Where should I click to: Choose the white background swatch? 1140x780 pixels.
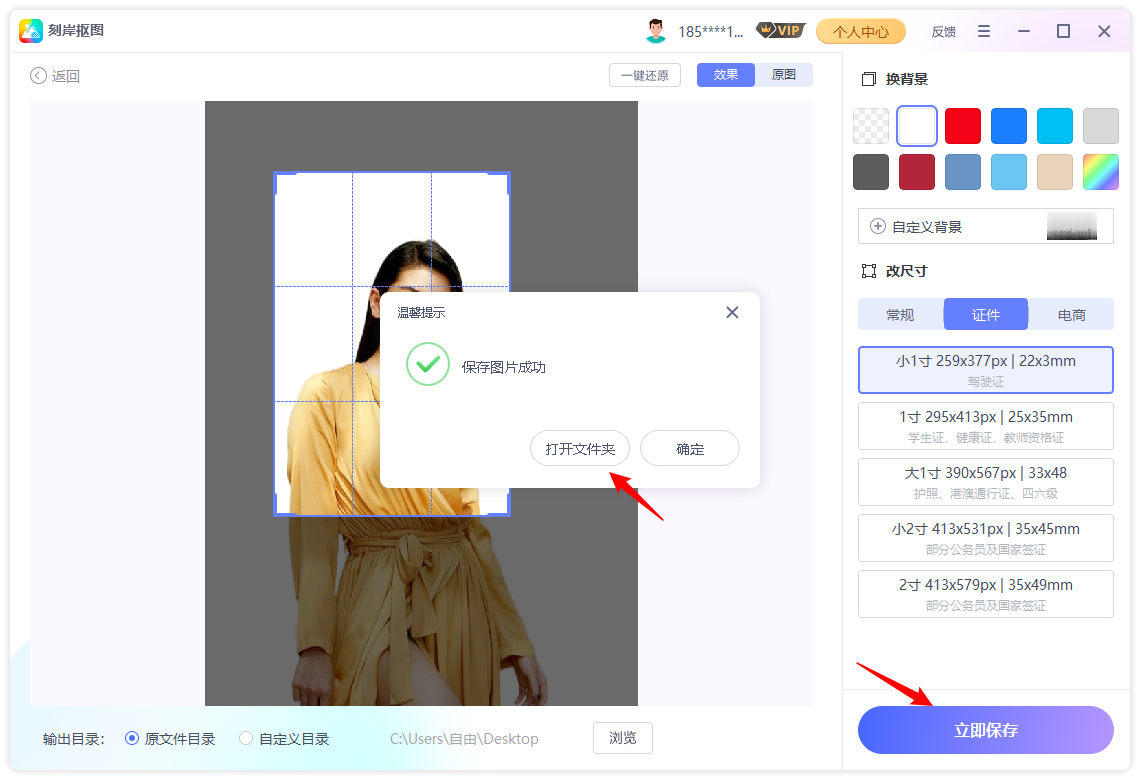[917, 126]
